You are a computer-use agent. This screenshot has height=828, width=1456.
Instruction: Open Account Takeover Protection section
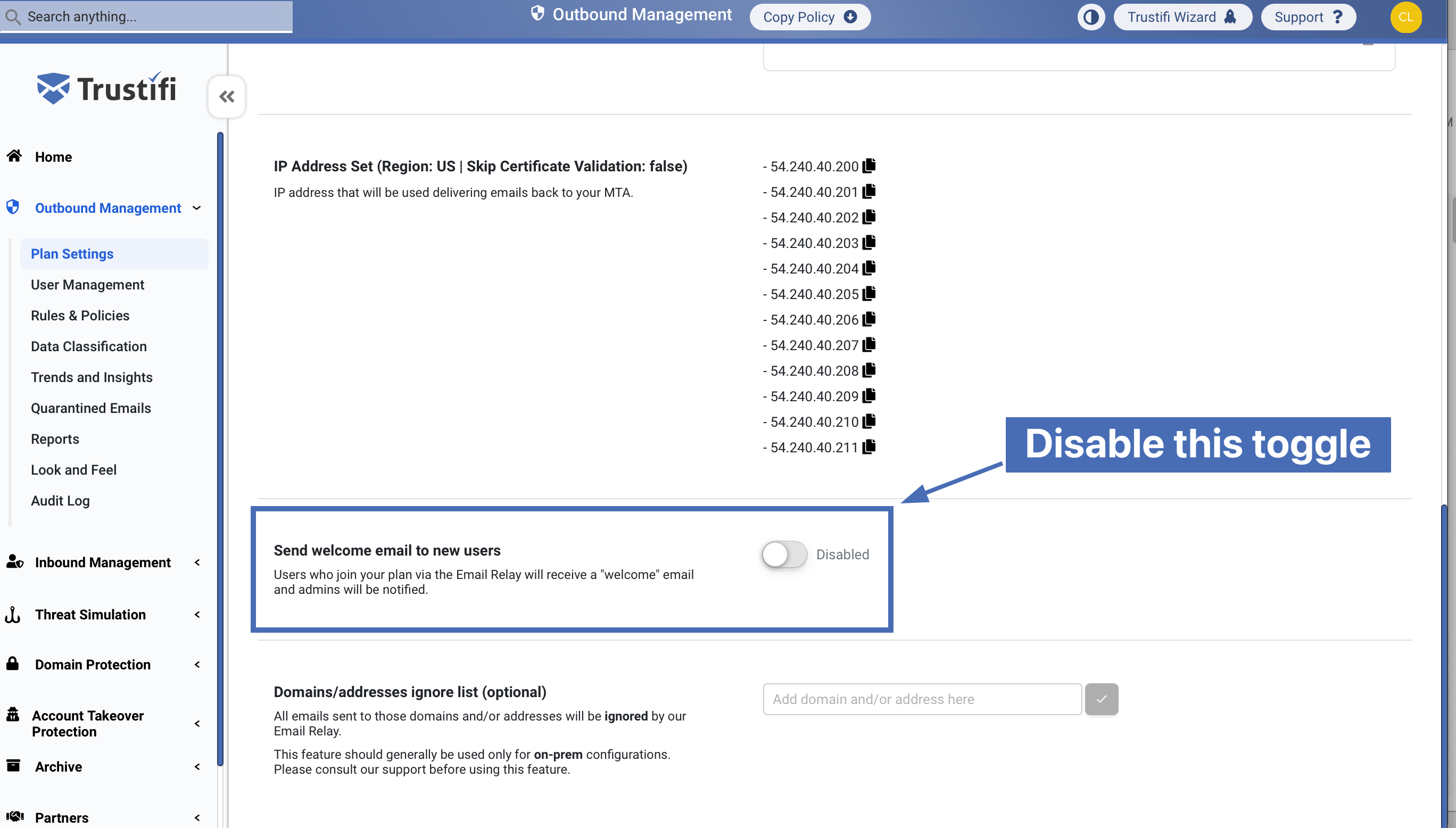pos(88,724)
